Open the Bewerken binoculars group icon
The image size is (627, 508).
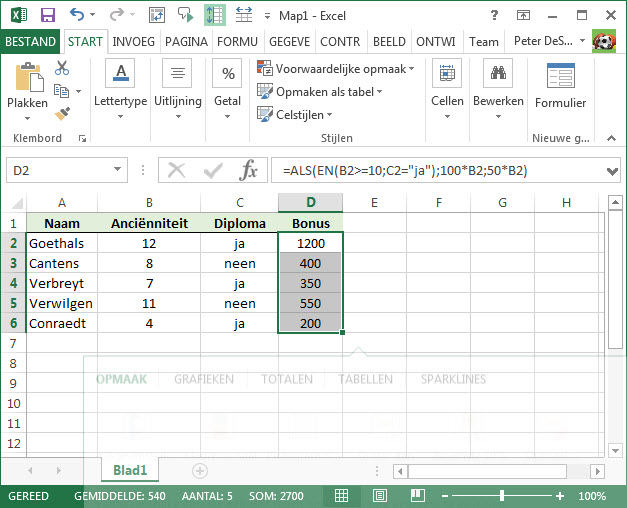click(498, 73)
